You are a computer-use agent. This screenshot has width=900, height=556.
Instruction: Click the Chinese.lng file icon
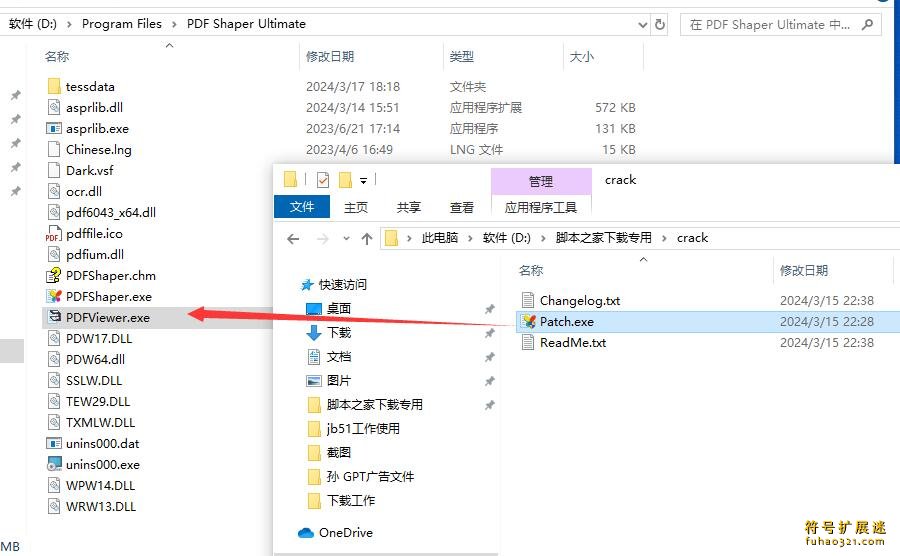54,149
